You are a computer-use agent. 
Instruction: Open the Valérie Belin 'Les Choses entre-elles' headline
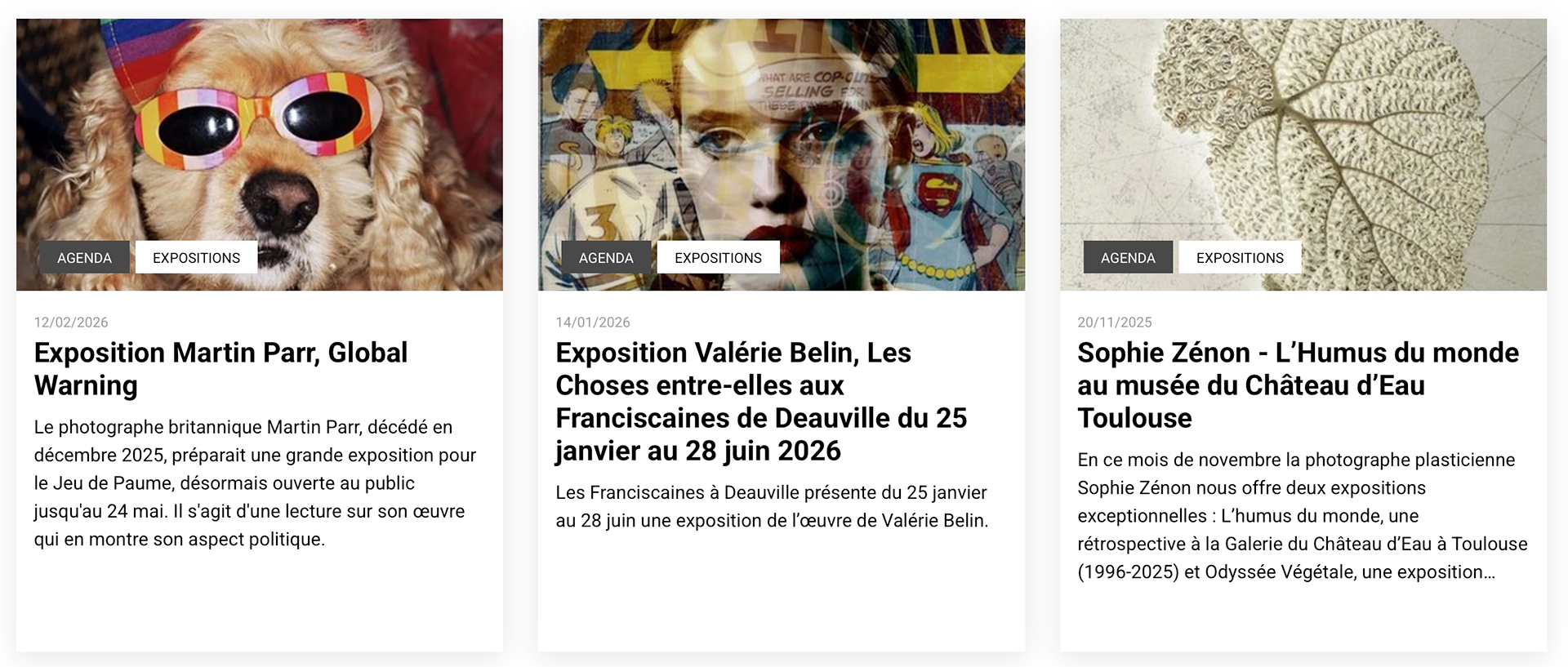(761, 402)
